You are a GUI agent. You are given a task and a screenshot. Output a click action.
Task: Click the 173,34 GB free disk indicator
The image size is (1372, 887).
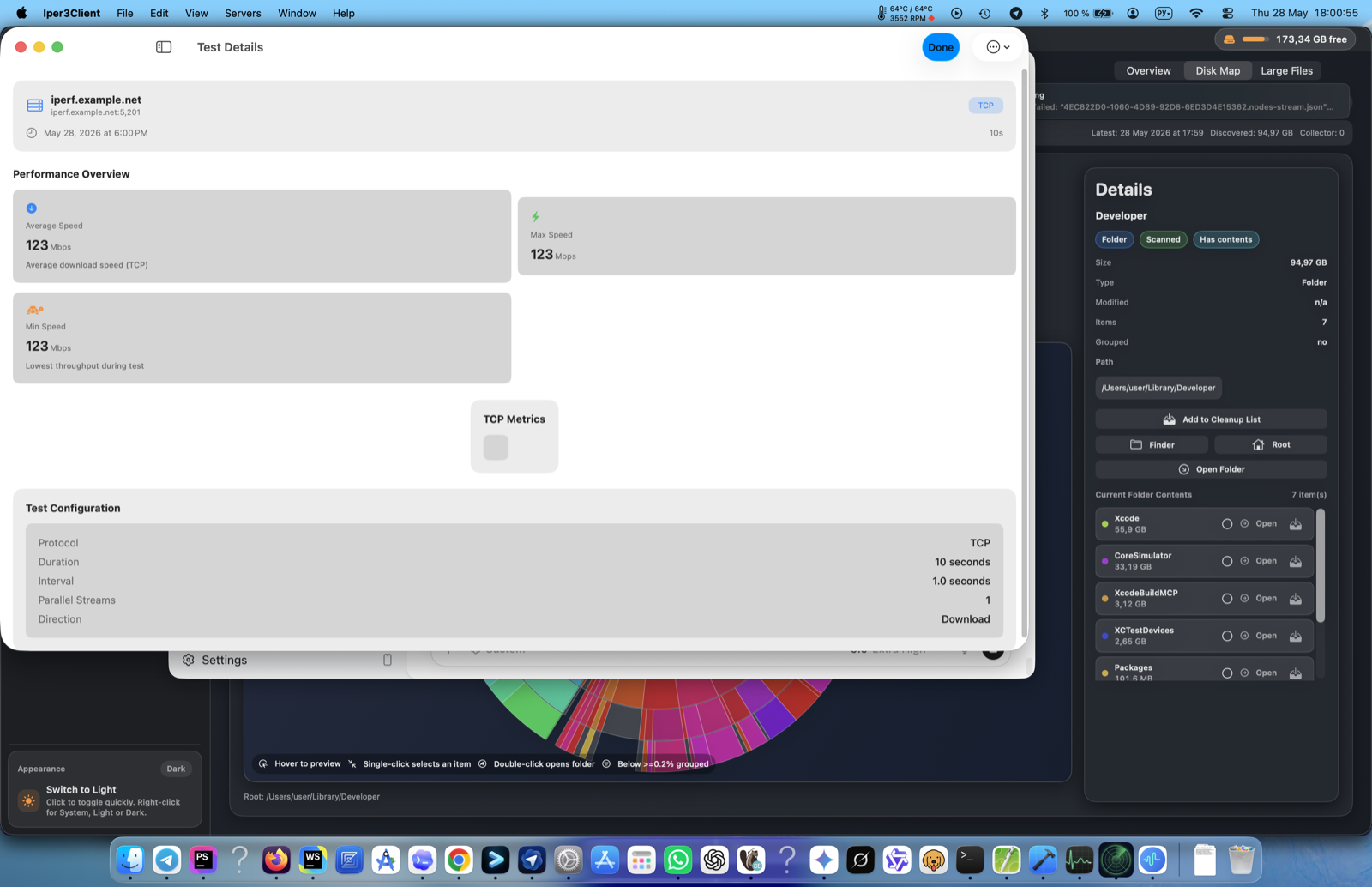[x=1285, y=39]
